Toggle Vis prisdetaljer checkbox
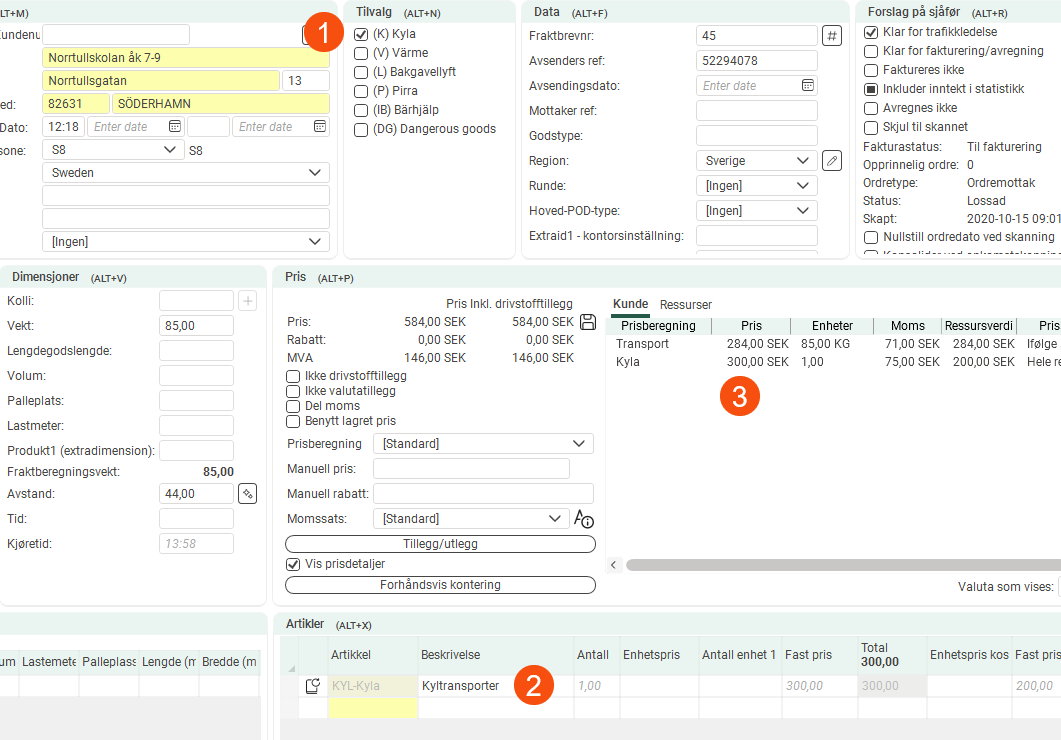The image size is (1061, 740). click(x=293, y=564)
